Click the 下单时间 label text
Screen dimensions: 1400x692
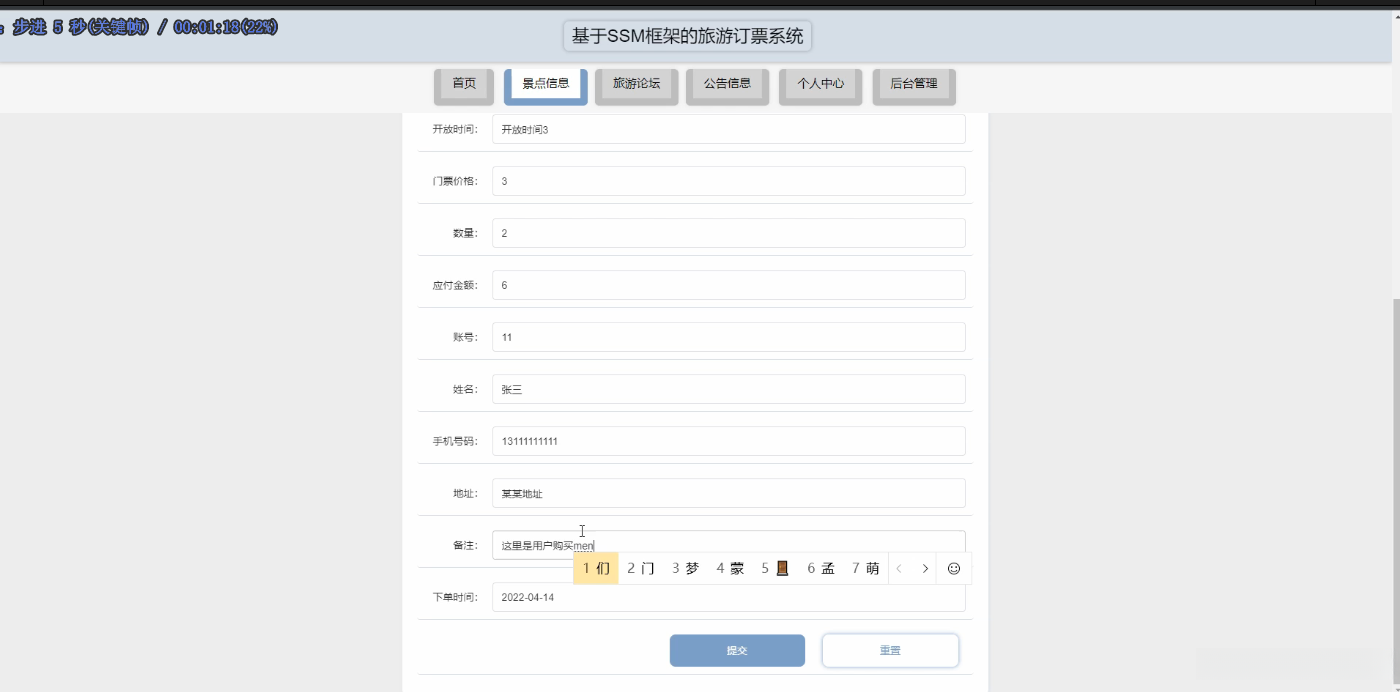[x=455, y=597]
